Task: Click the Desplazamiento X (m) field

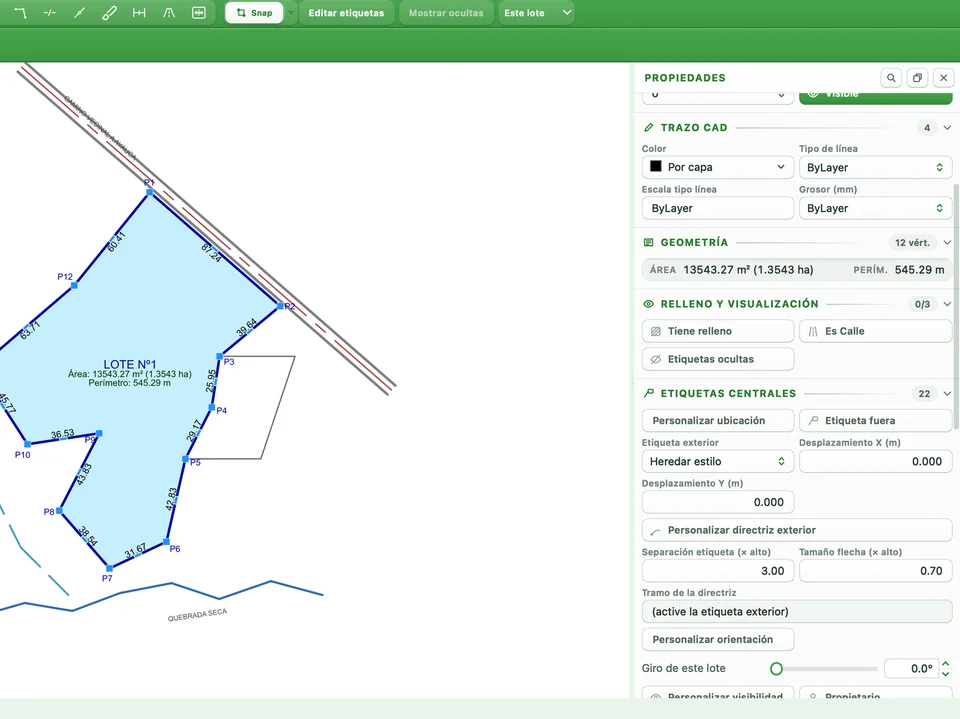Action: click(x=876, y=461)
